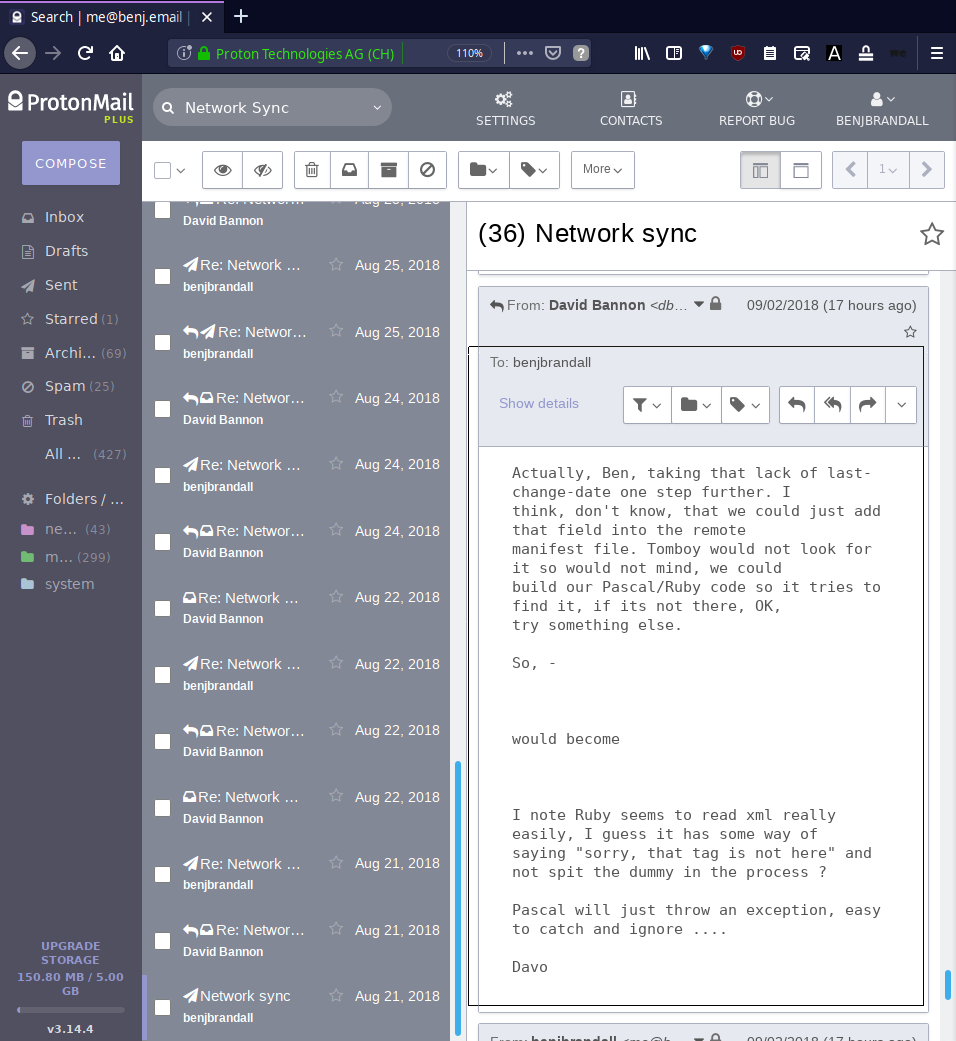Star the Network sync conversation
Image resolution: width=956 pixels, height=1041 pixels.
click(931, 234)
